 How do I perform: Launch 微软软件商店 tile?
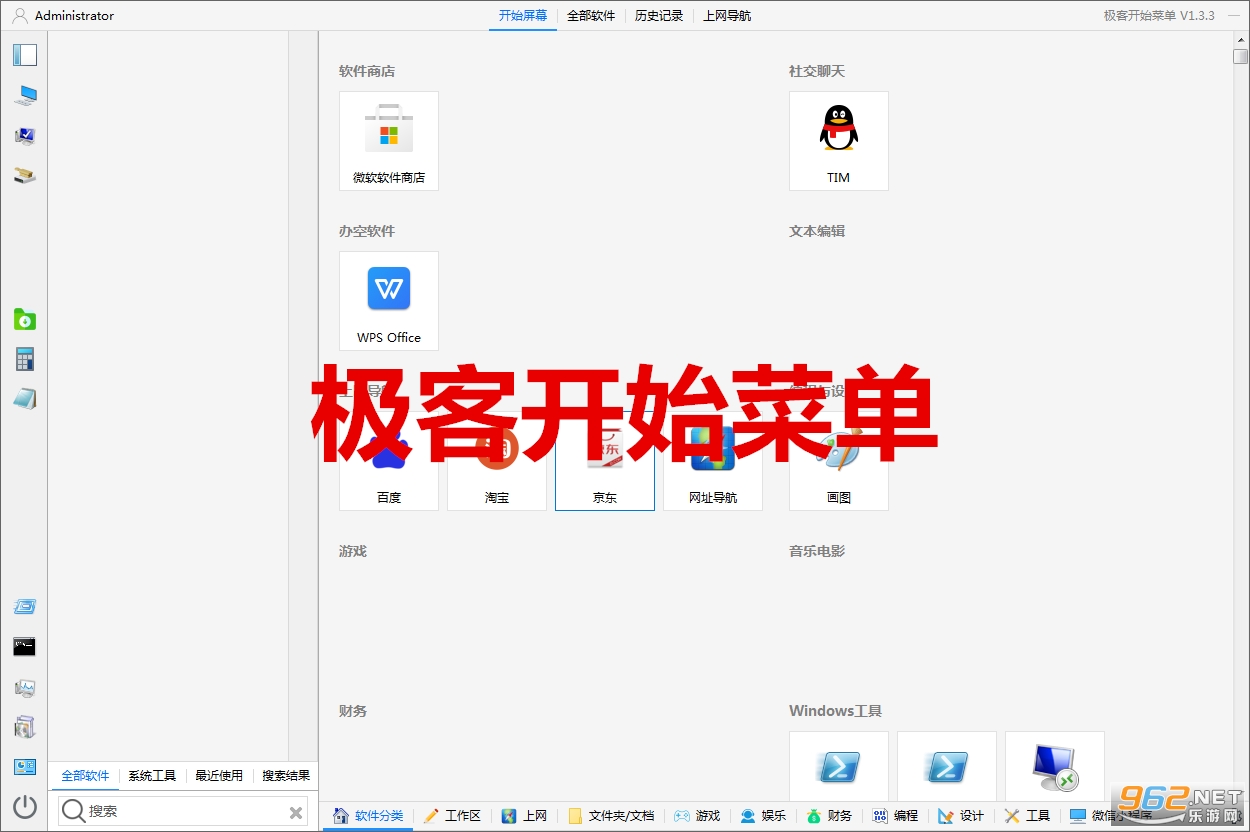[389, 141]
